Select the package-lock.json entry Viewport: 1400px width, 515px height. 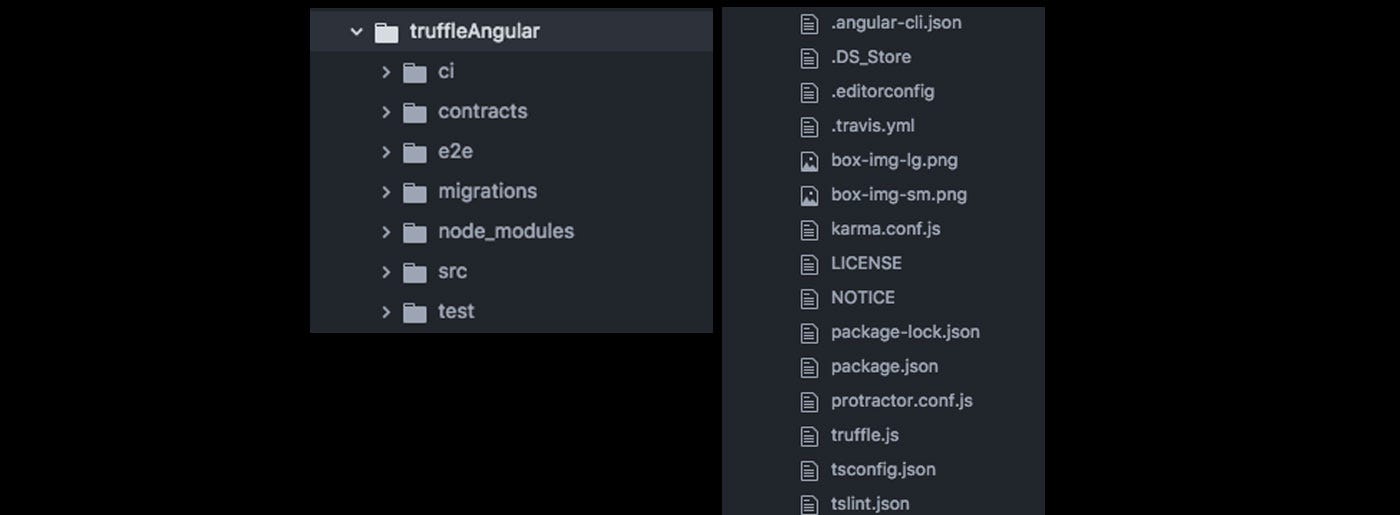click(x=905, y=332)
